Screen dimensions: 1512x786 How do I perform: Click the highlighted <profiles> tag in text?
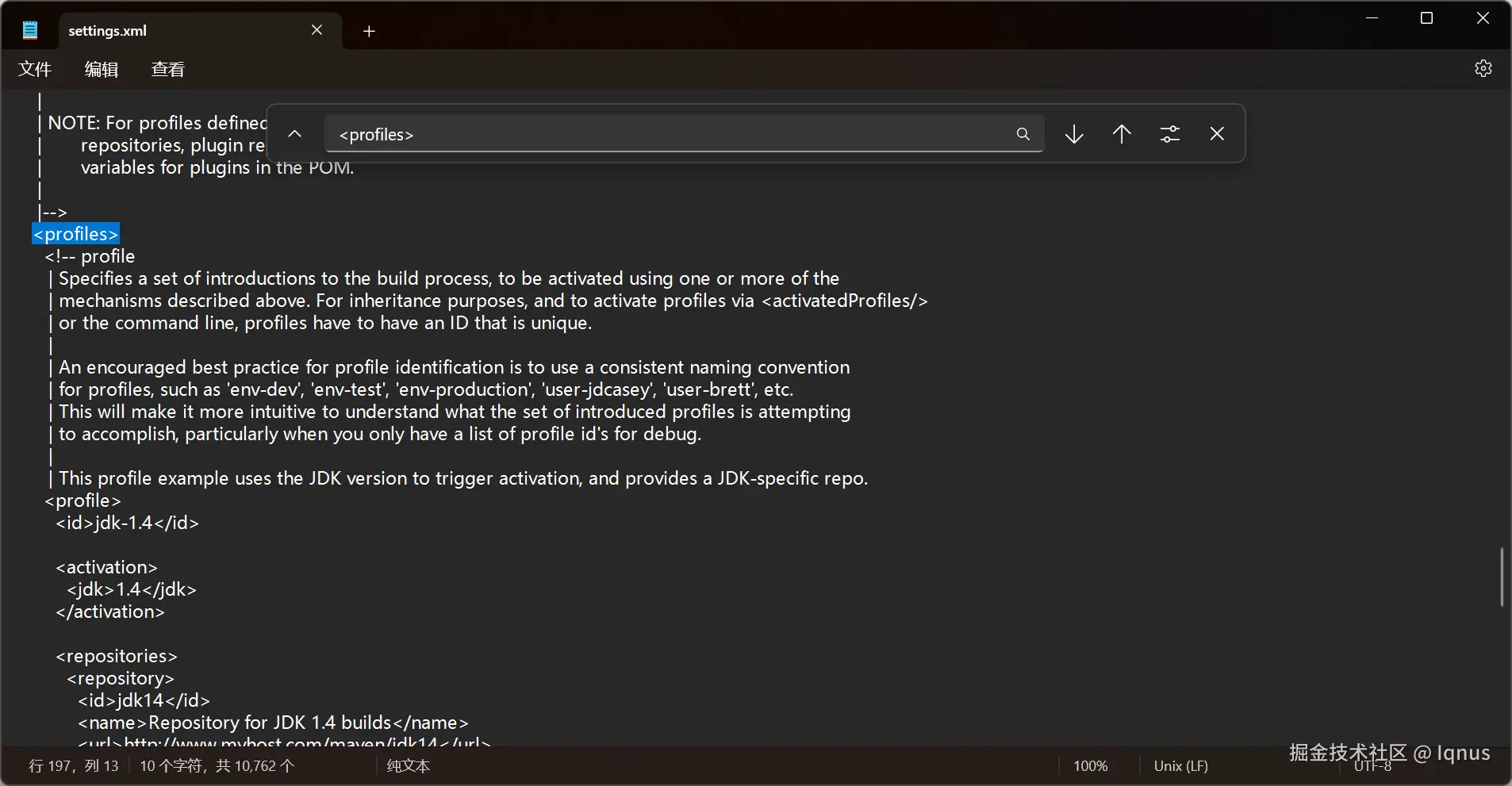pyautogui.click(x=76, y=234)
